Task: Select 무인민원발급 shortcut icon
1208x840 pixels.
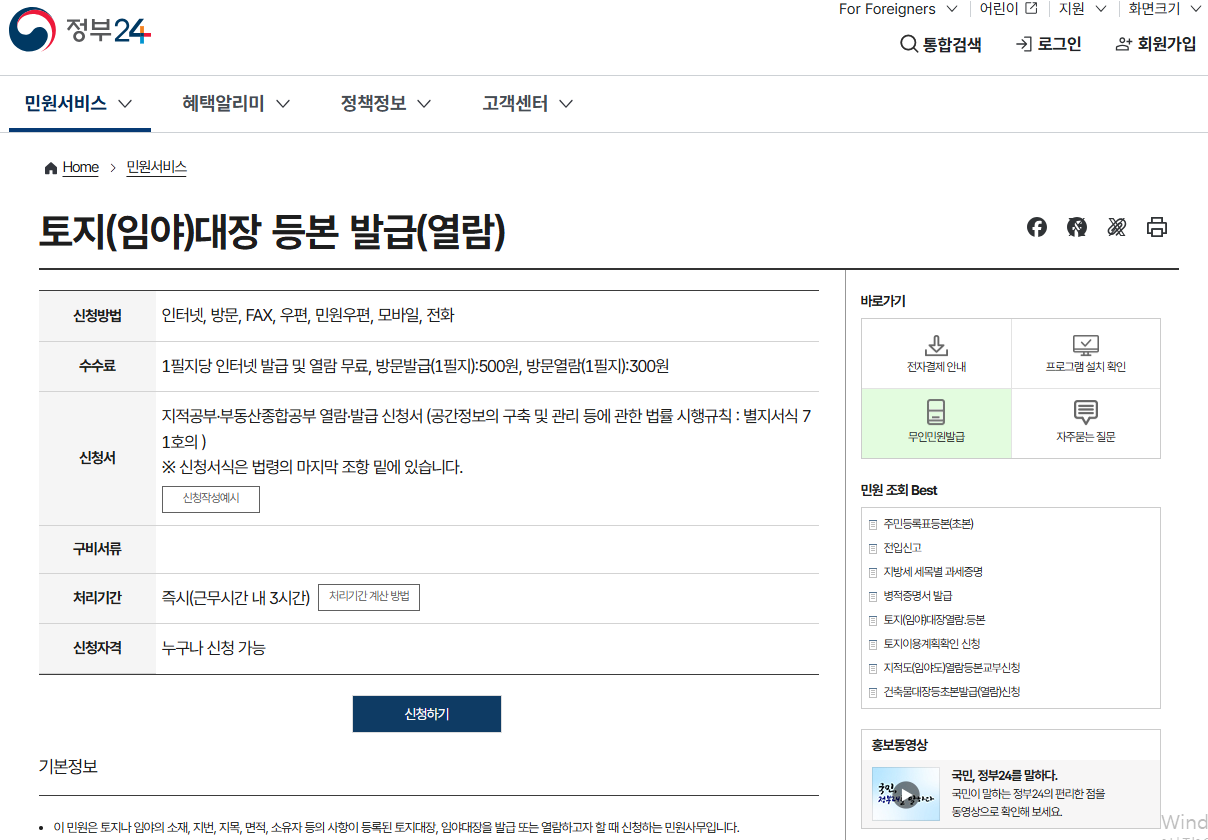Action: coord(936,422)
